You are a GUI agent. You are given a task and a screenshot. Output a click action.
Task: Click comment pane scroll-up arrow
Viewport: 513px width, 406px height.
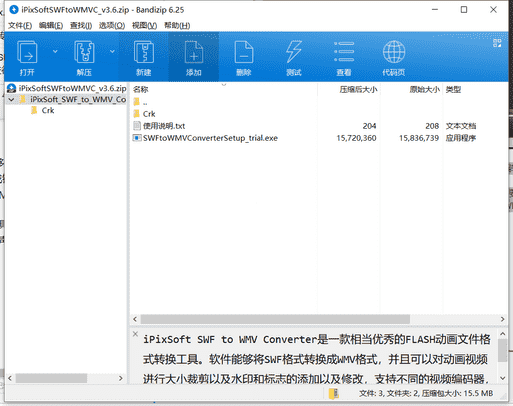click(x=502, y=334)
